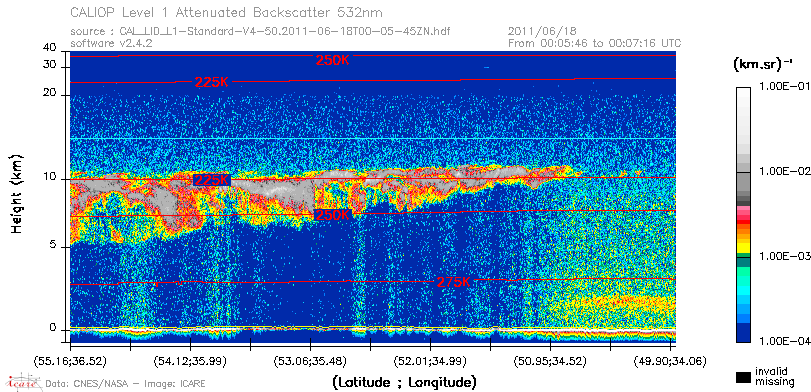Click the '(53.06;35.48)' coordinate label
This screenshot has width=811, height=392.
tap(311, 361)
